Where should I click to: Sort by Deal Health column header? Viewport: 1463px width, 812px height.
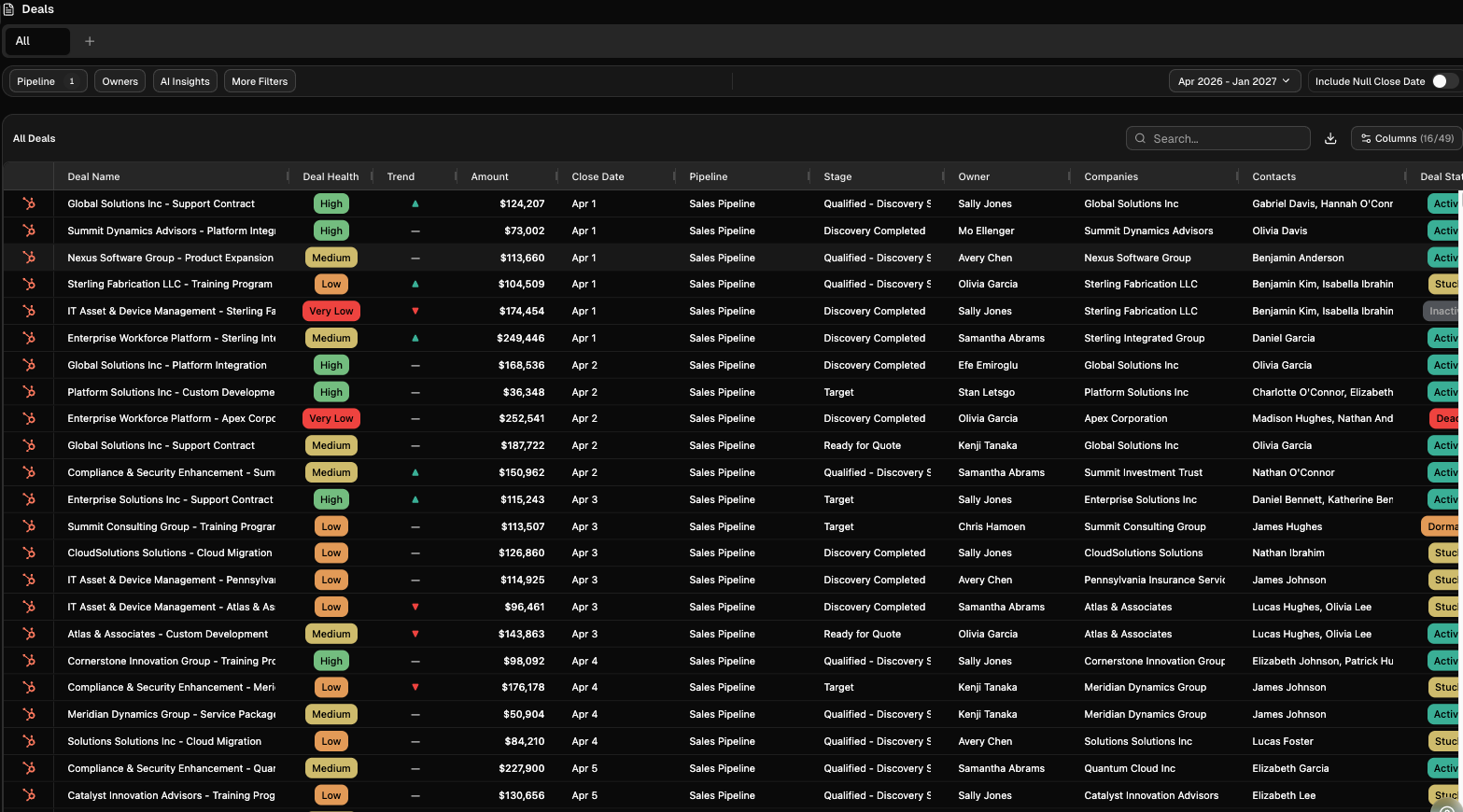331,176
